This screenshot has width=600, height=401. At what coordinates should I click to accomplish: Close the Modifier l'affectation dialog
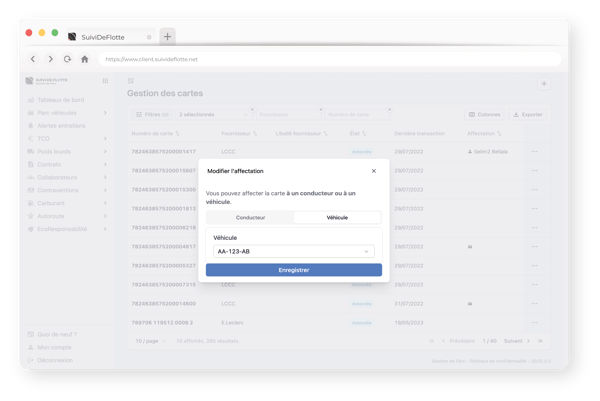pyautogui.click(x=374, y=171)
